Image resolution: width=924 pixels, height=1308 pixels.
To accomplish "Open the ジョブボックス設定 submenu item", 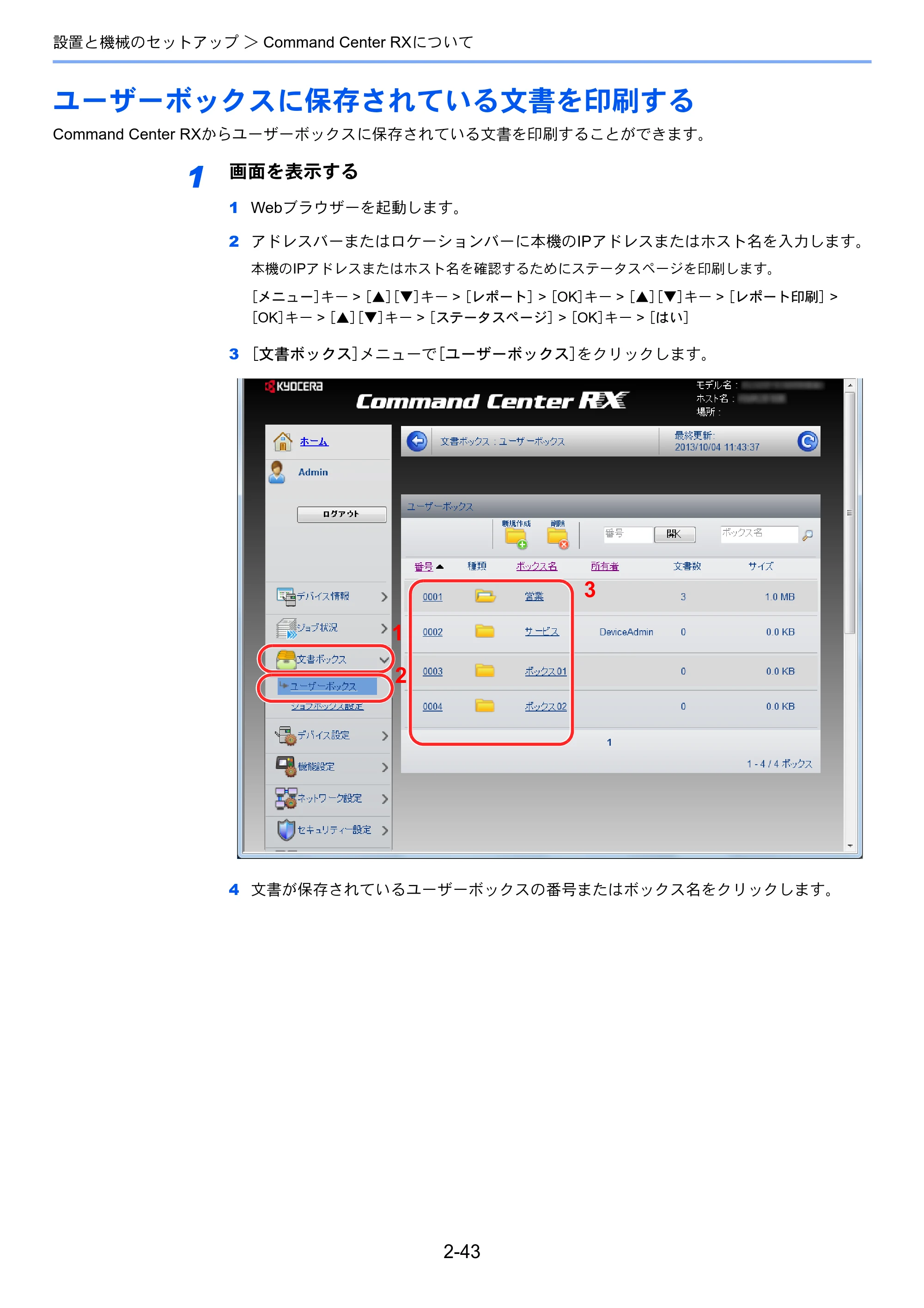I will tap(328, 706).
